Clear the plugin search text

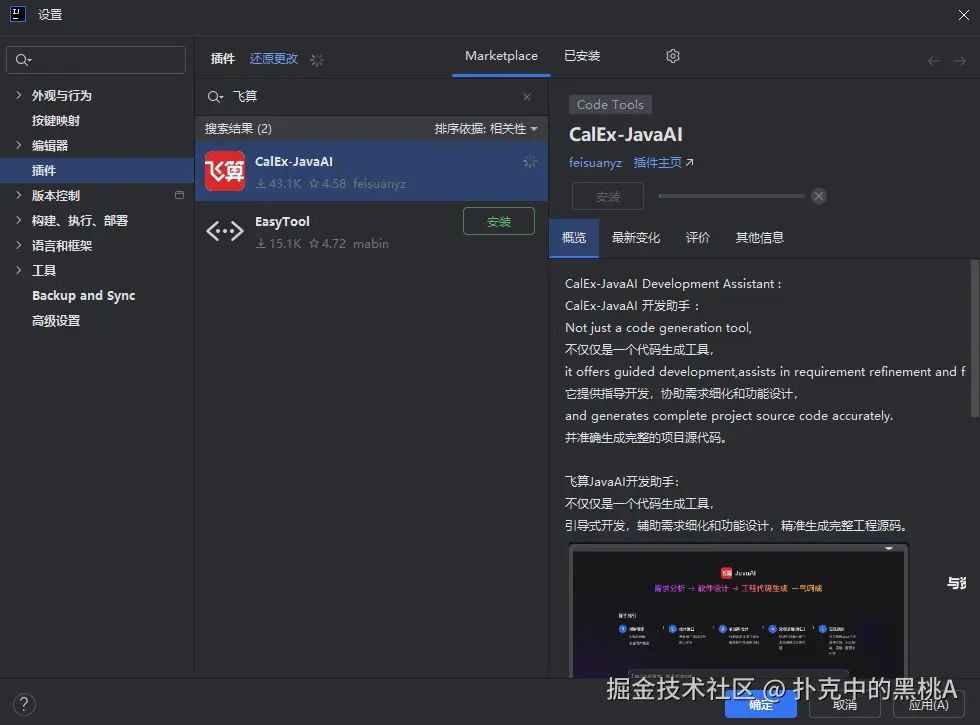[527, 97]
